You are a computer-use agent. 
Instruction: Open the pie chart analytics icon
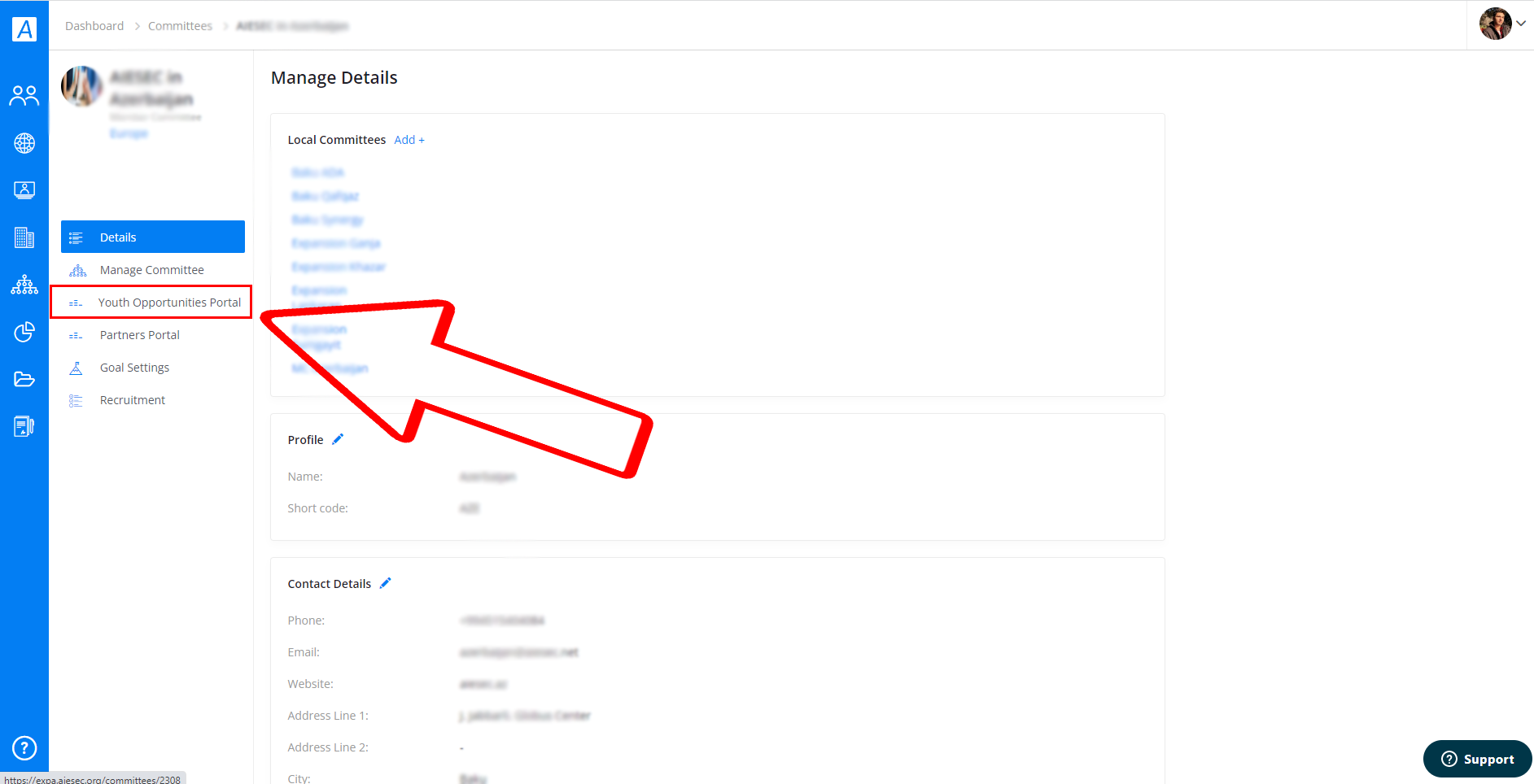point(24,332)
